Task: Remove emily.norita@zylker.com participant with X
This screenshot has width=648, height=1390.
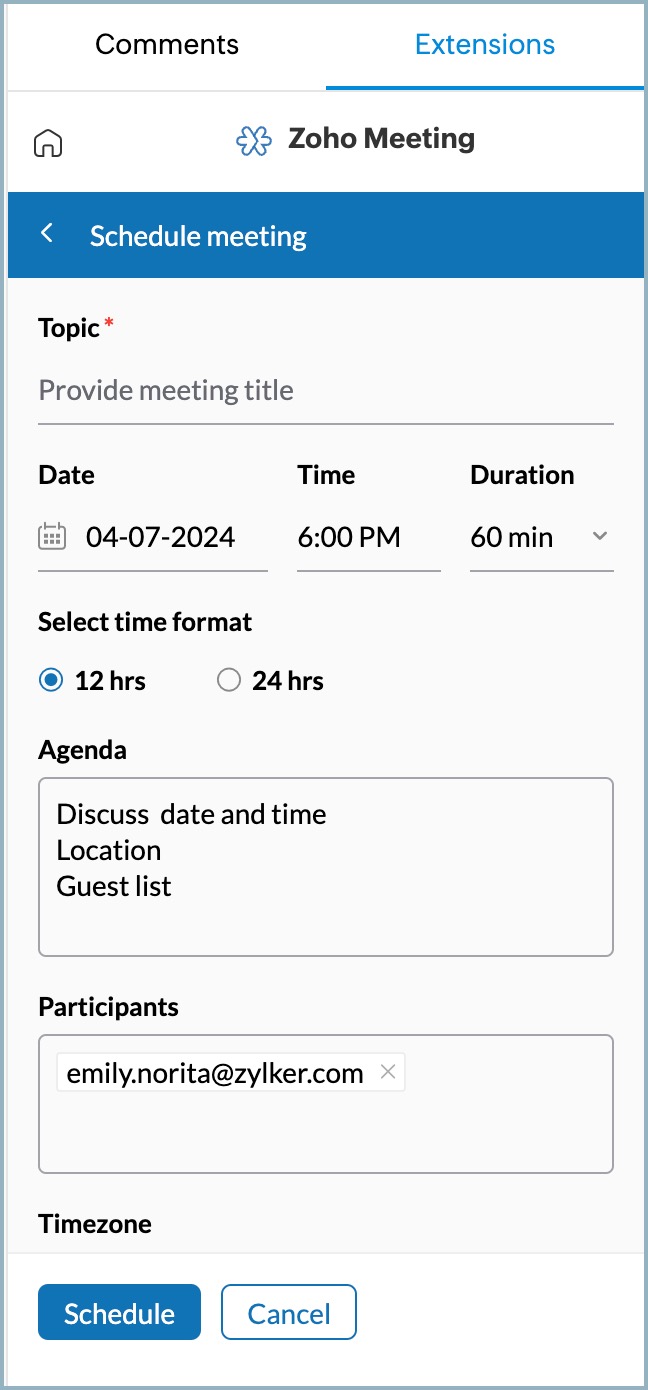Action: coord(389,1073)
